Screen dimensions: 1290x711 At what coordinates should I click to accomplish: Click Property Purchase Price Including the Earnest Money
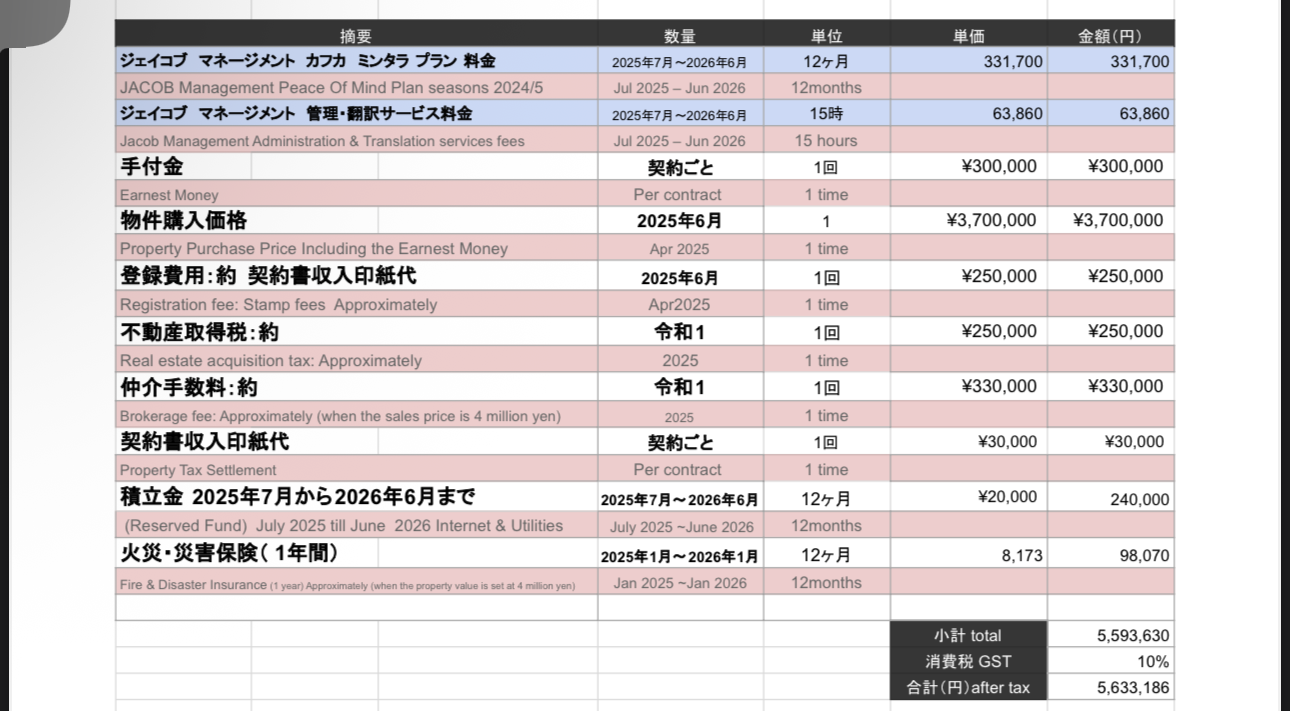pos(356,248)
